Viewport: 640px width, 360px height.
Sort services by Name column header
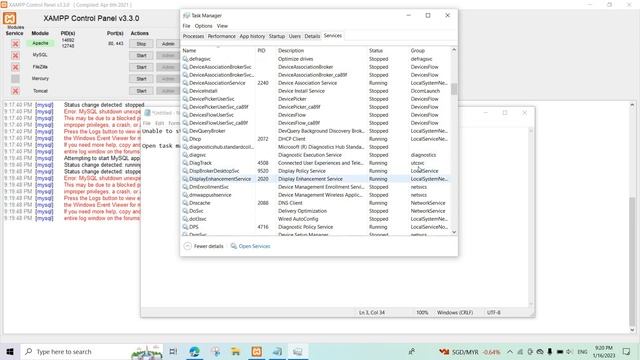pyautogui.click(x=218, y=51)
